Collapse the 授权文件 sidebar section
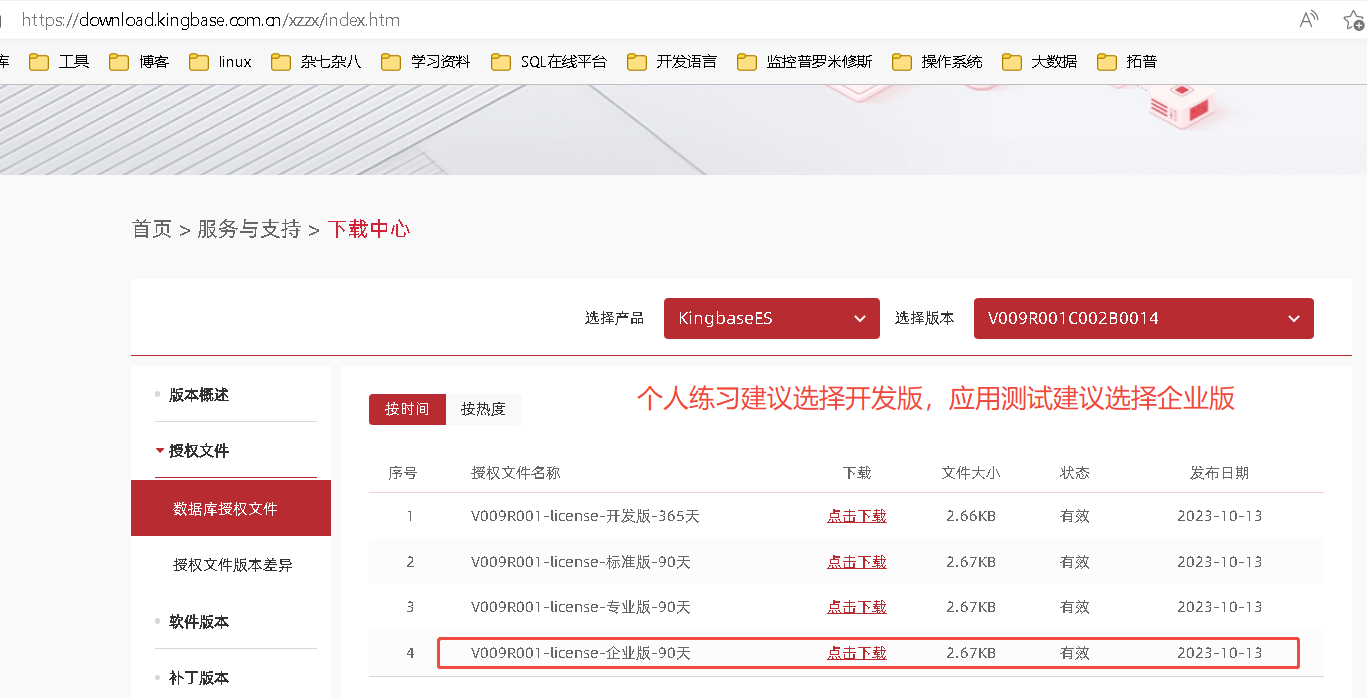This screenshot has width=1367, height=698. coord(198,451)
